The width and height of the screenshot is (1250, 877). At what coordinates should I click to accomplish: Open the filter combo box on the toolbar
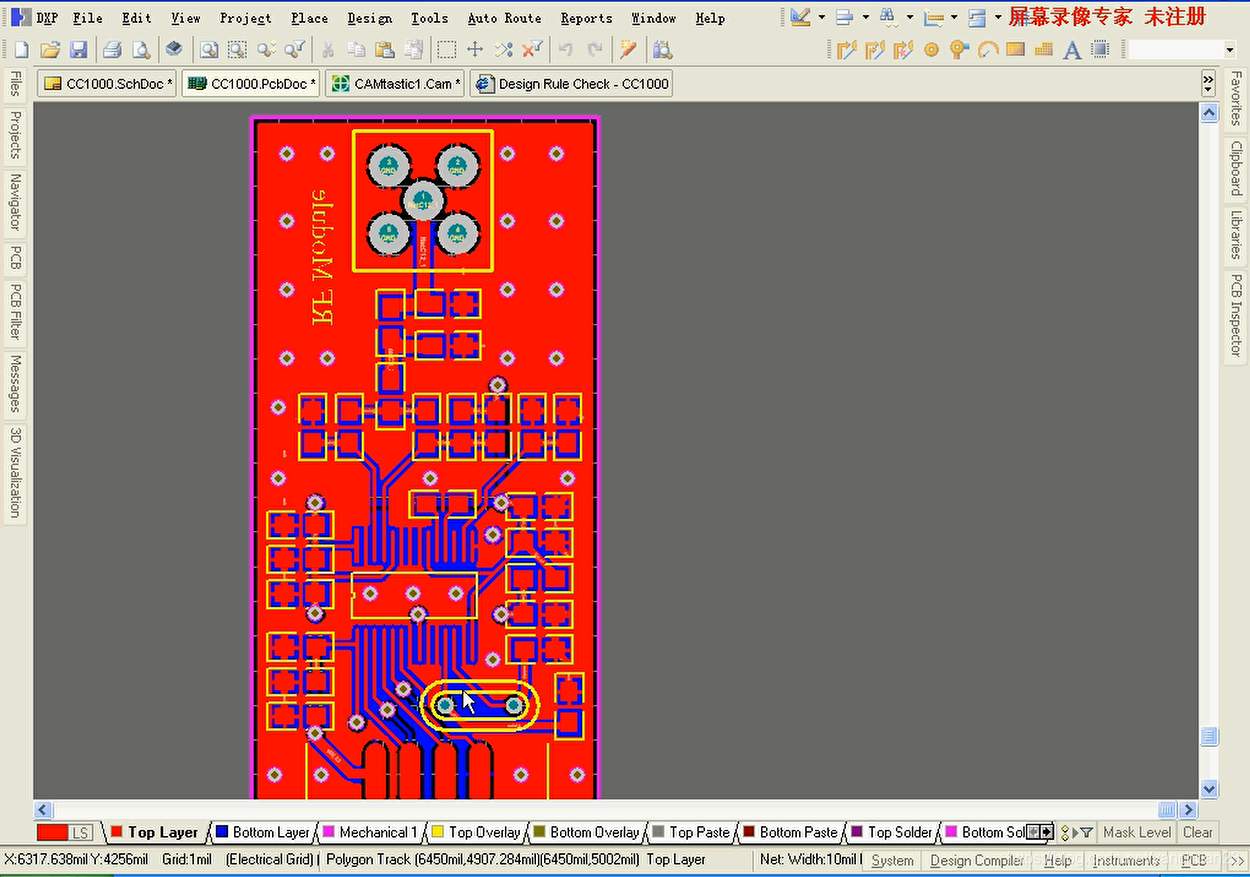pyautogui.click(x=1180, y=49)
